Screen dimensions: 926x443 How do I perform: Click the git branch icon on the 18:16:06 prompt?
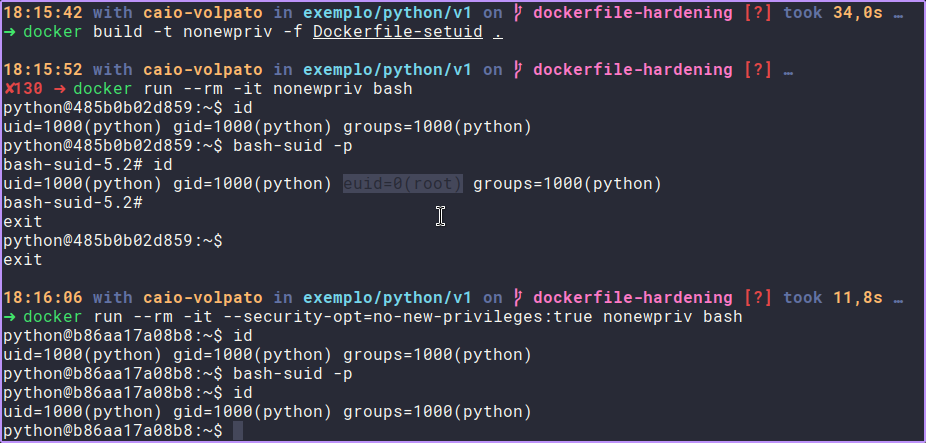point(518,298)
